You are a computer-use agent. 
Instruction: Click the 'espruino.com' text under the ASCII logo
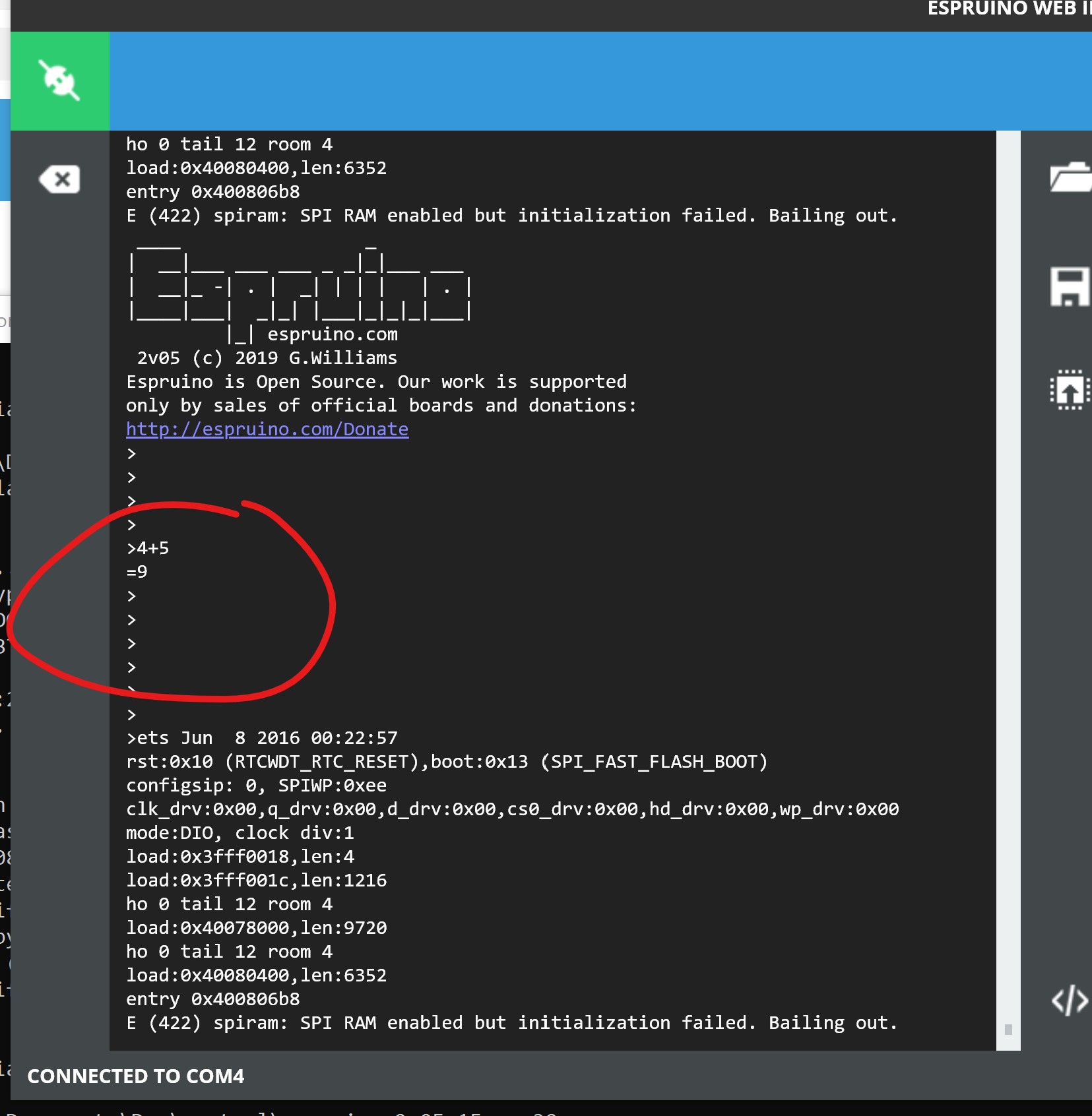click(x=333, y=334)
